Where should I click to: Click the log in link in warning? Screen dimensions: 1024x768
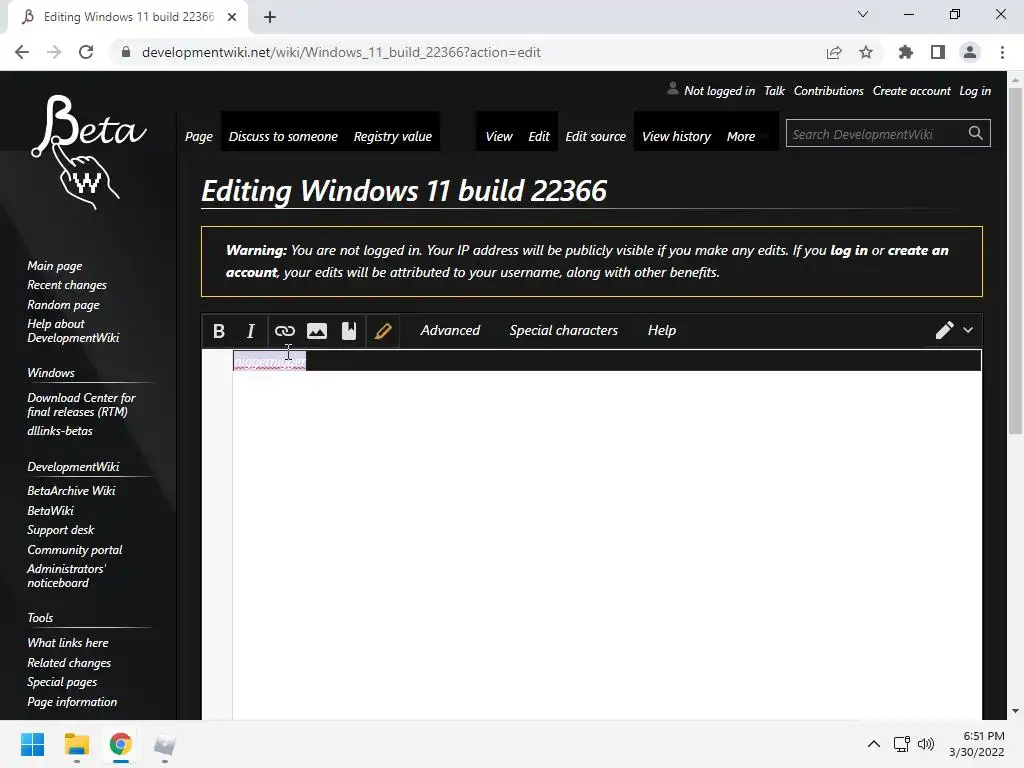[848, 250]
